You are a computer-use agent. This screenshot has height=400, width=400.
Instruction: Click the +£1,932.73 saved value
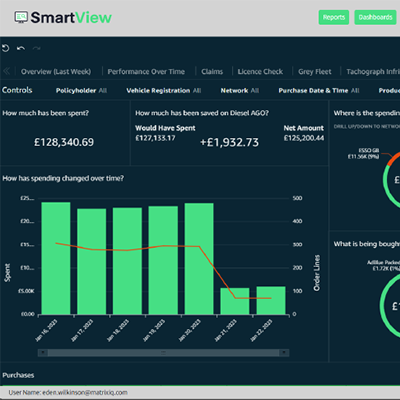229,142
